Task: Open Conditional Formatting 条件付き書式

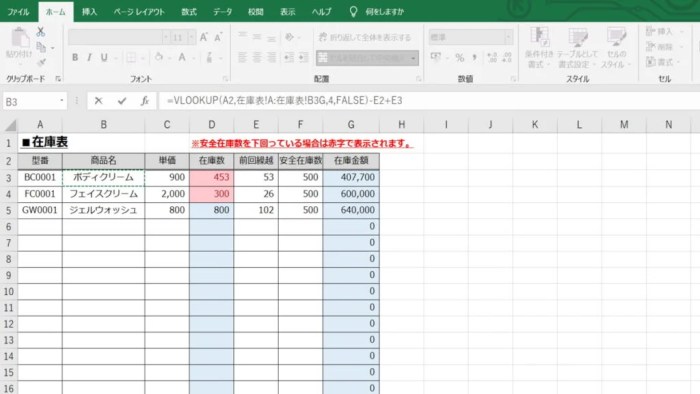Action: click(539, 48)
